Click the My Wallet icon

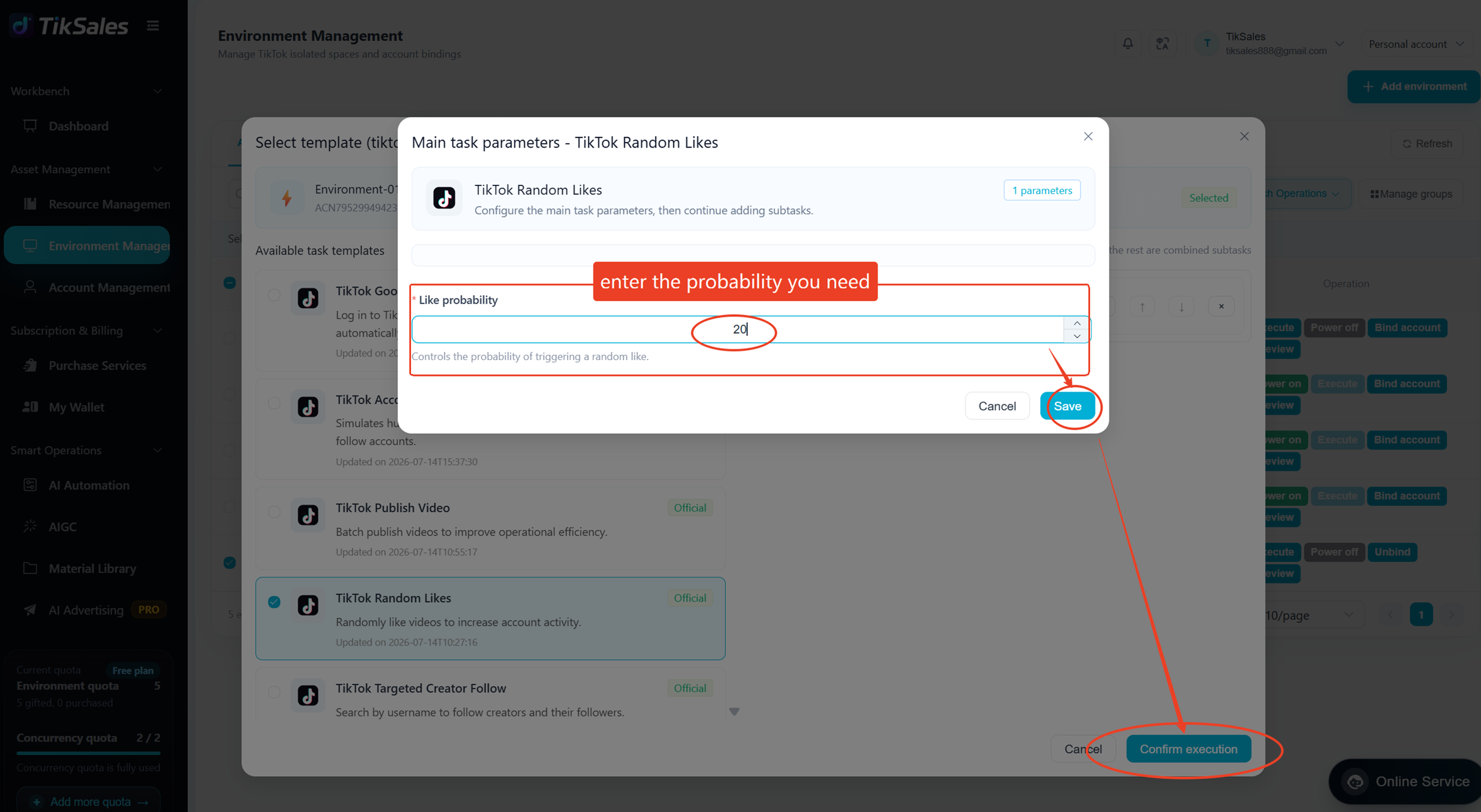pyautogui.click(x=30, y=407)
